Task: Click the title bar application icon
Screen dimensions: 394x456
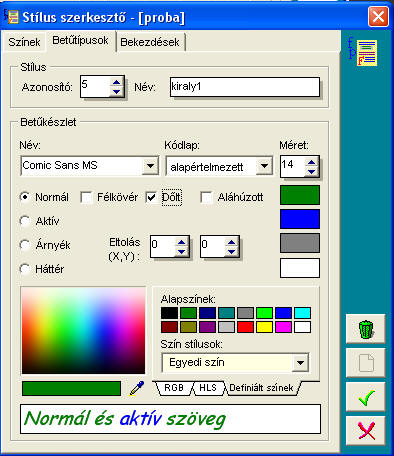Action: (x=11, y=17)
